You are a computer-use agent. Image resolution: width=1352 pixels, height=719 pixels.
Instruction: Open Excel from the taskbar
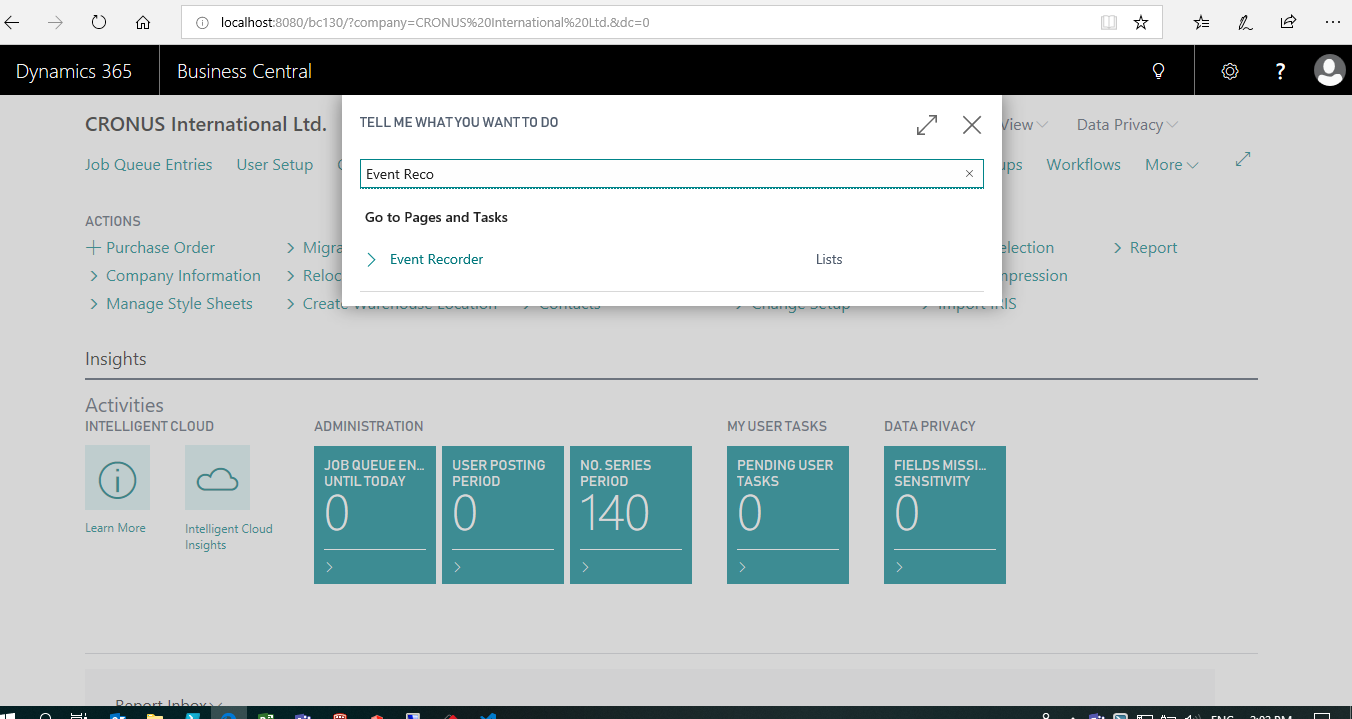coord(265,716)
